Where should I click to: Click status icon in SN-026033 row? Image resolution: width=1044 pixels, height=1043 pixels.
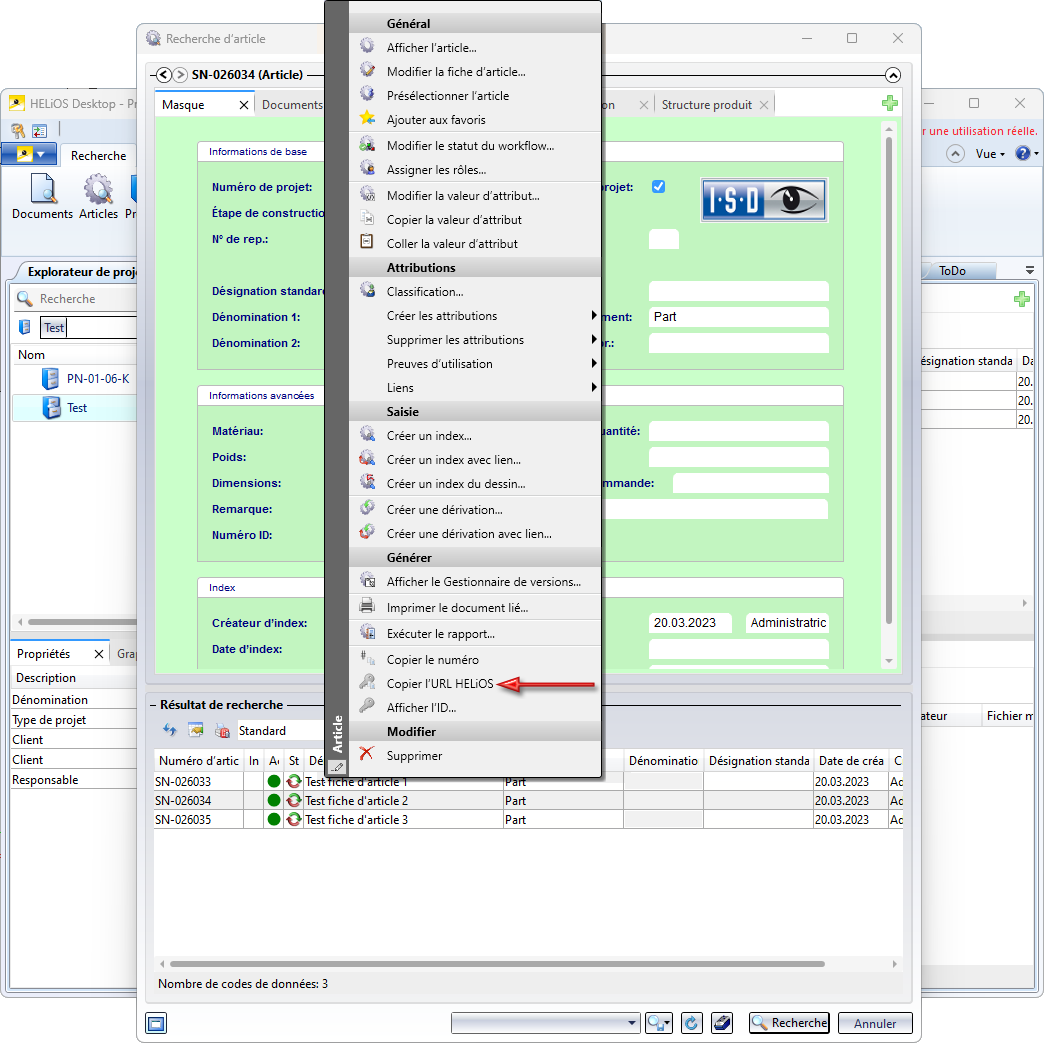pyautogui.click(x=293, y=782)
